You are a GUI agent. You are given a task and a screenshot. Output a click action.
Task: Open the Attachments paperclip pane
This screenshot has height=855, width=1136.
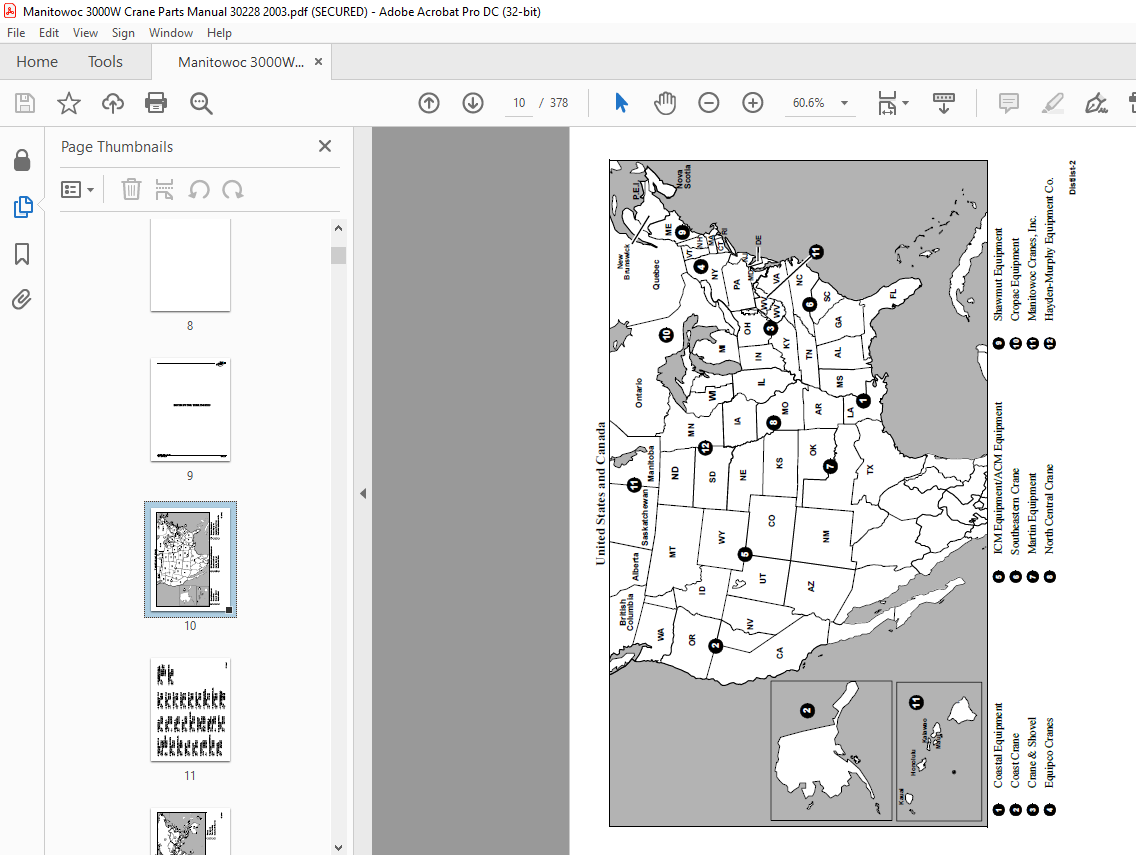coord(22,299)
